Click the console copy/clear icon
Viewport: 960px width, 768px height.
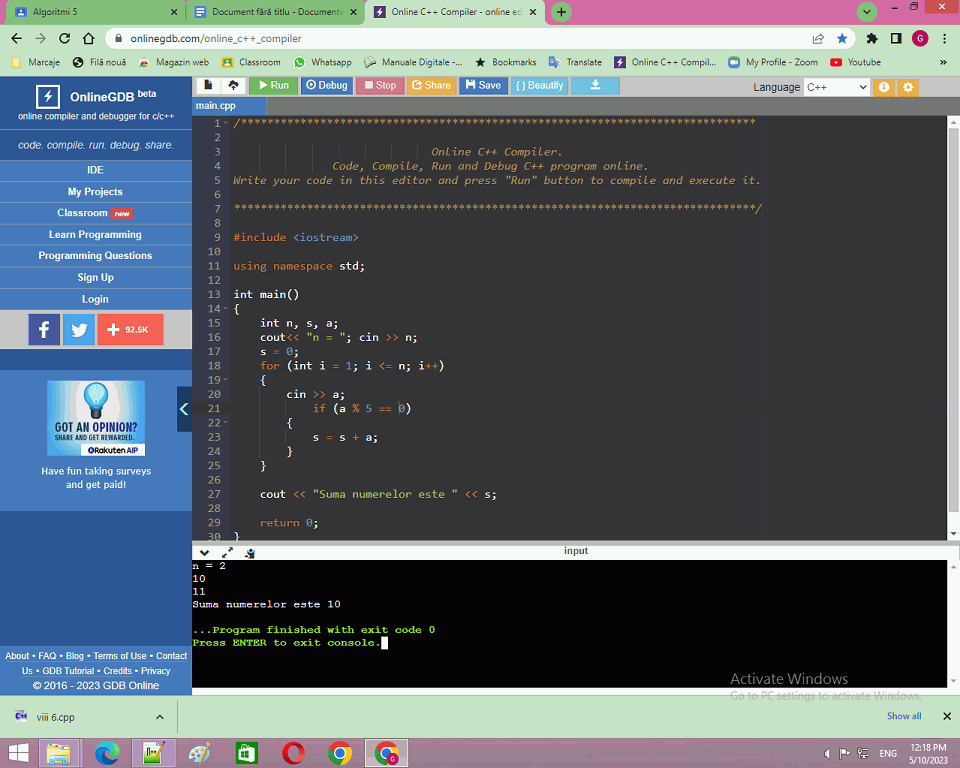pos(249,552)
